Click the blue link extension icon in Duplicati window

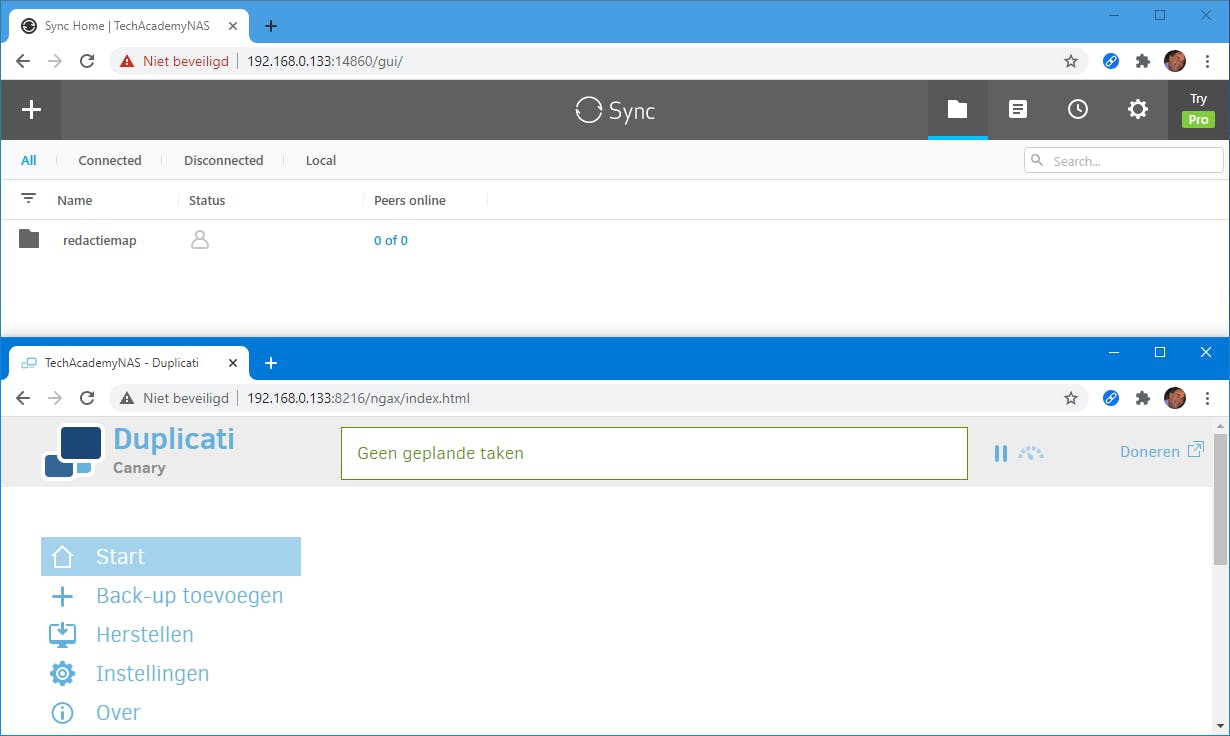coord(1111,398)
